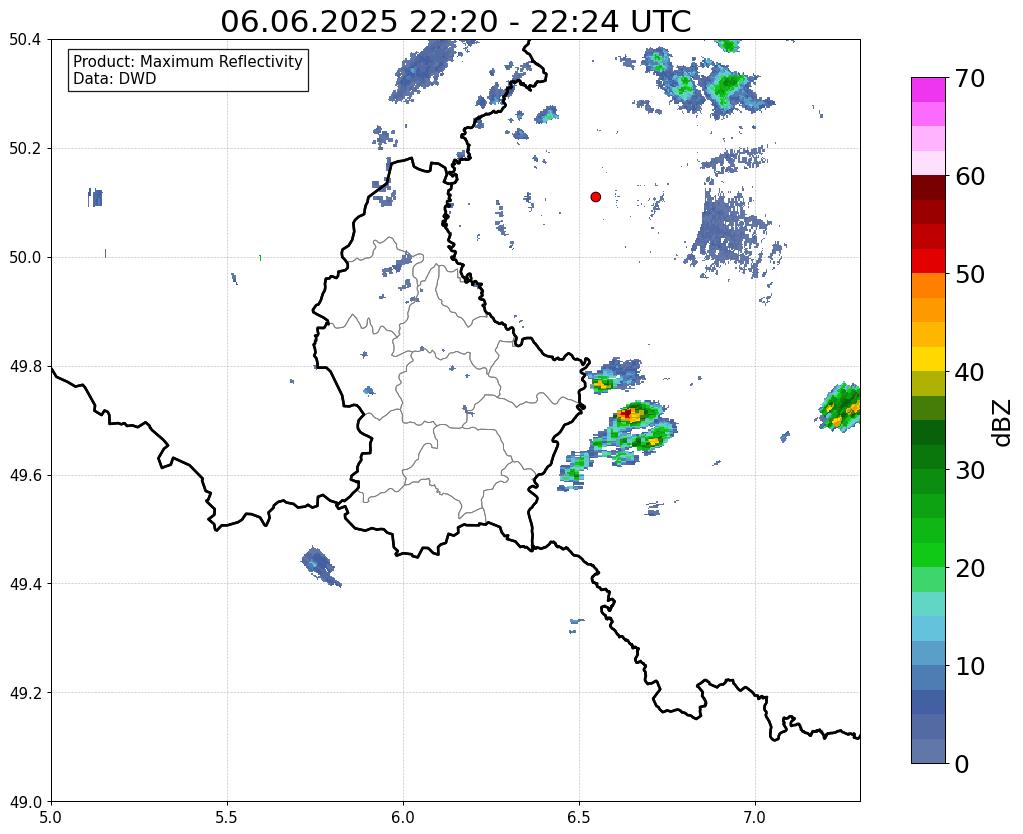Click the 5.5 longitude axis label

click(x=227, y=817)
